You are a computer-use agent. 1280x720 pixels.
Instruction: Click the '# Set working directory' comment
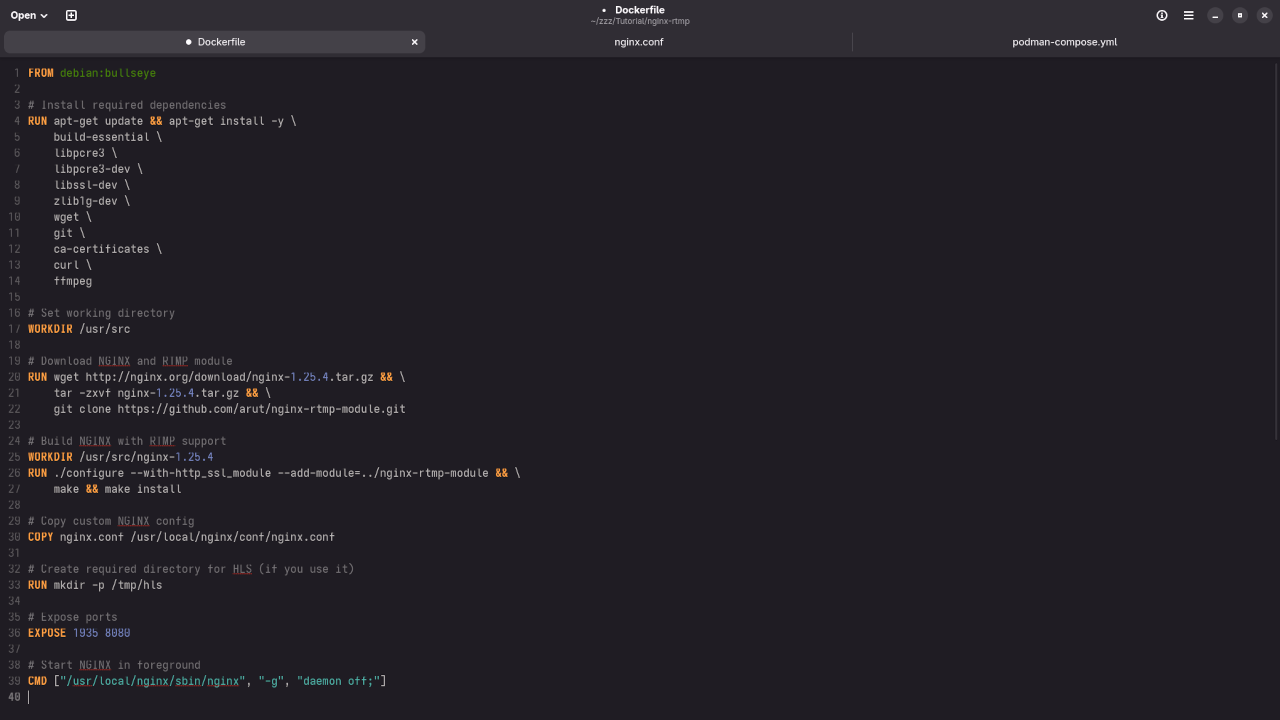[101, 313]
